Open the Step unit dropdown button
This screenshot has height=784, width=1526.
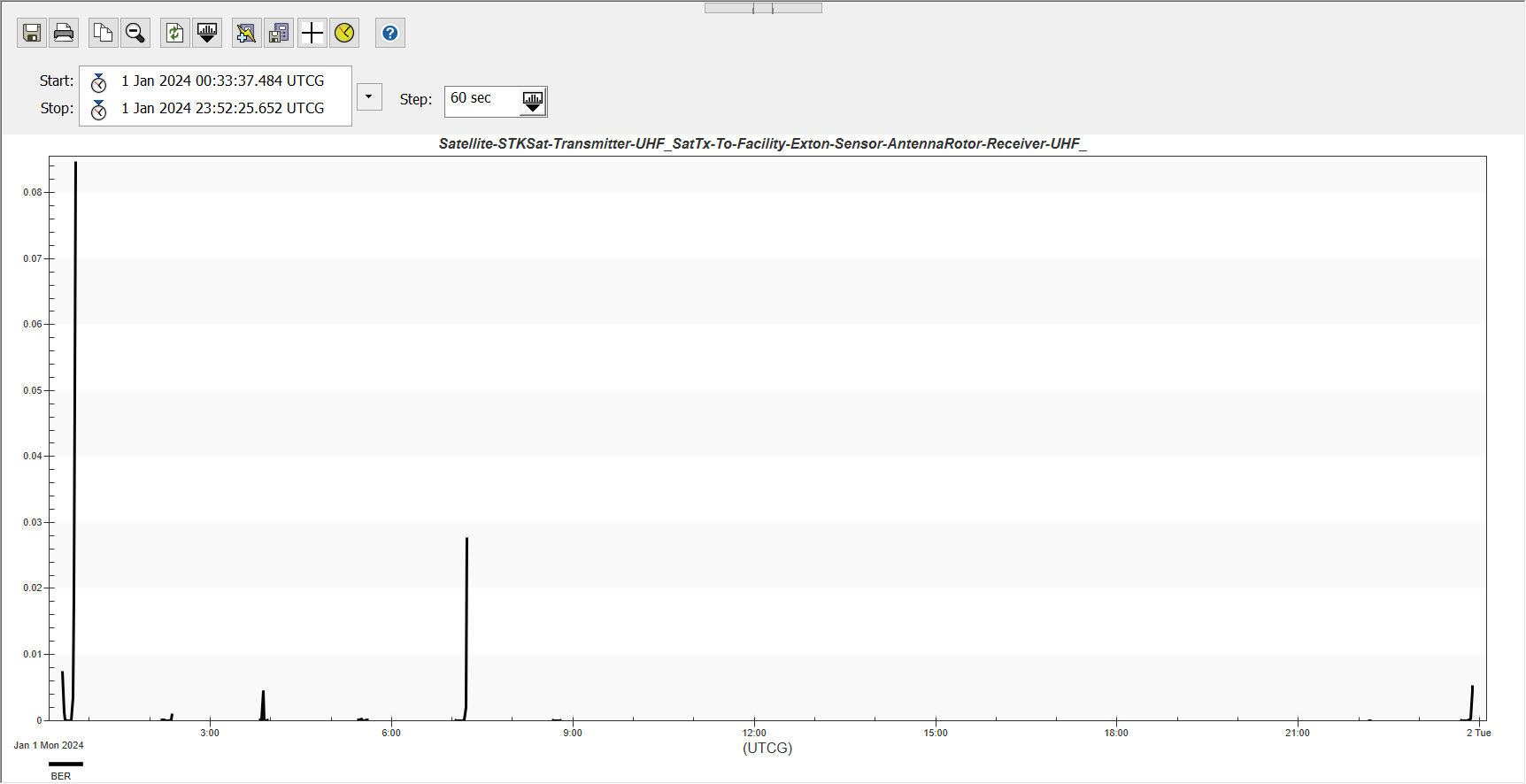click(533, 101)
